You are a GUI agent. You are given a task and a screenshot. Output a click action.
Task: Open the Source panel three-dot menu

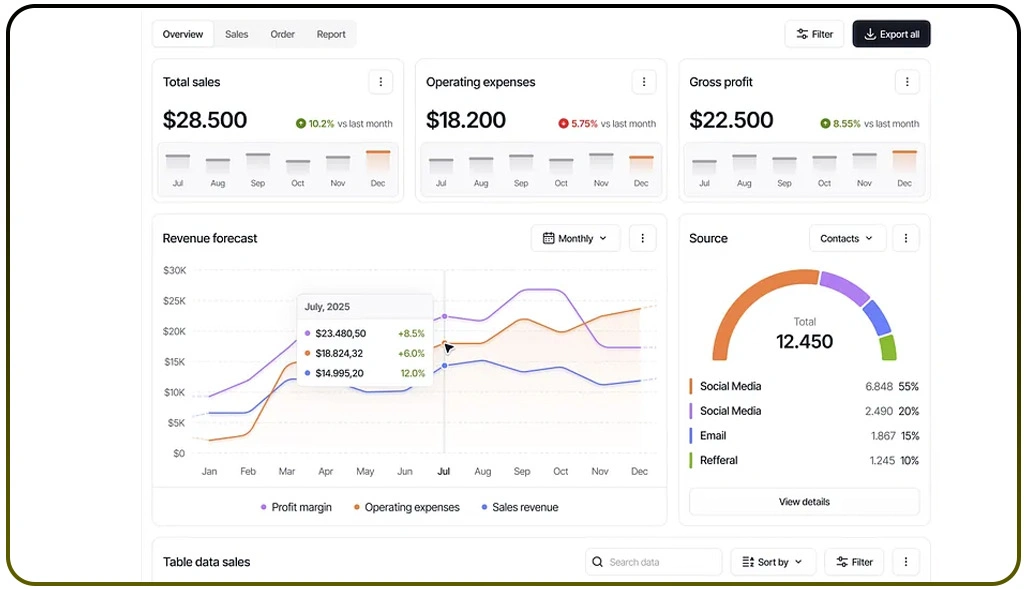[x=906, y=238]
